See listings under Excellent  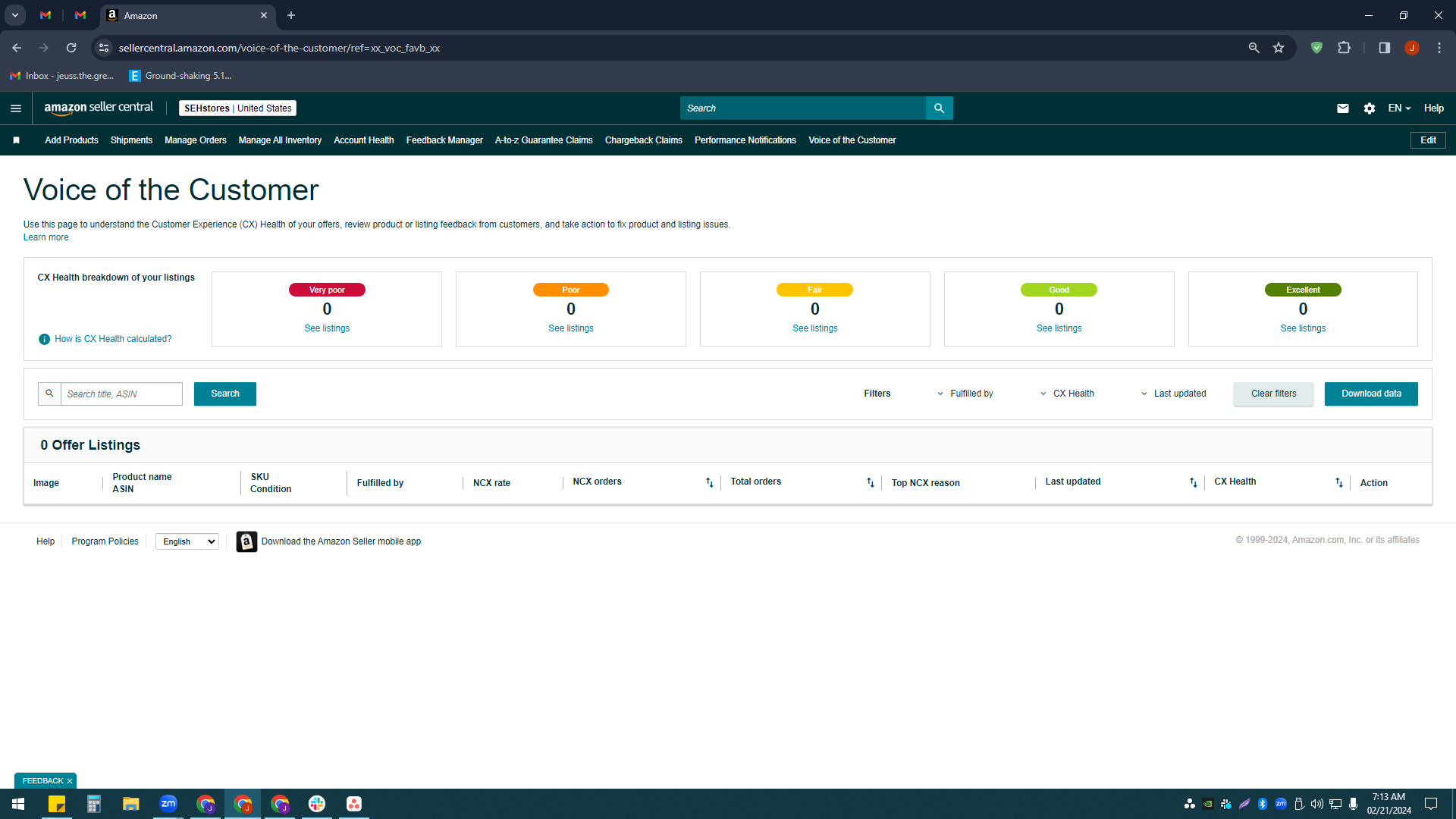(x=1303, y=328)
